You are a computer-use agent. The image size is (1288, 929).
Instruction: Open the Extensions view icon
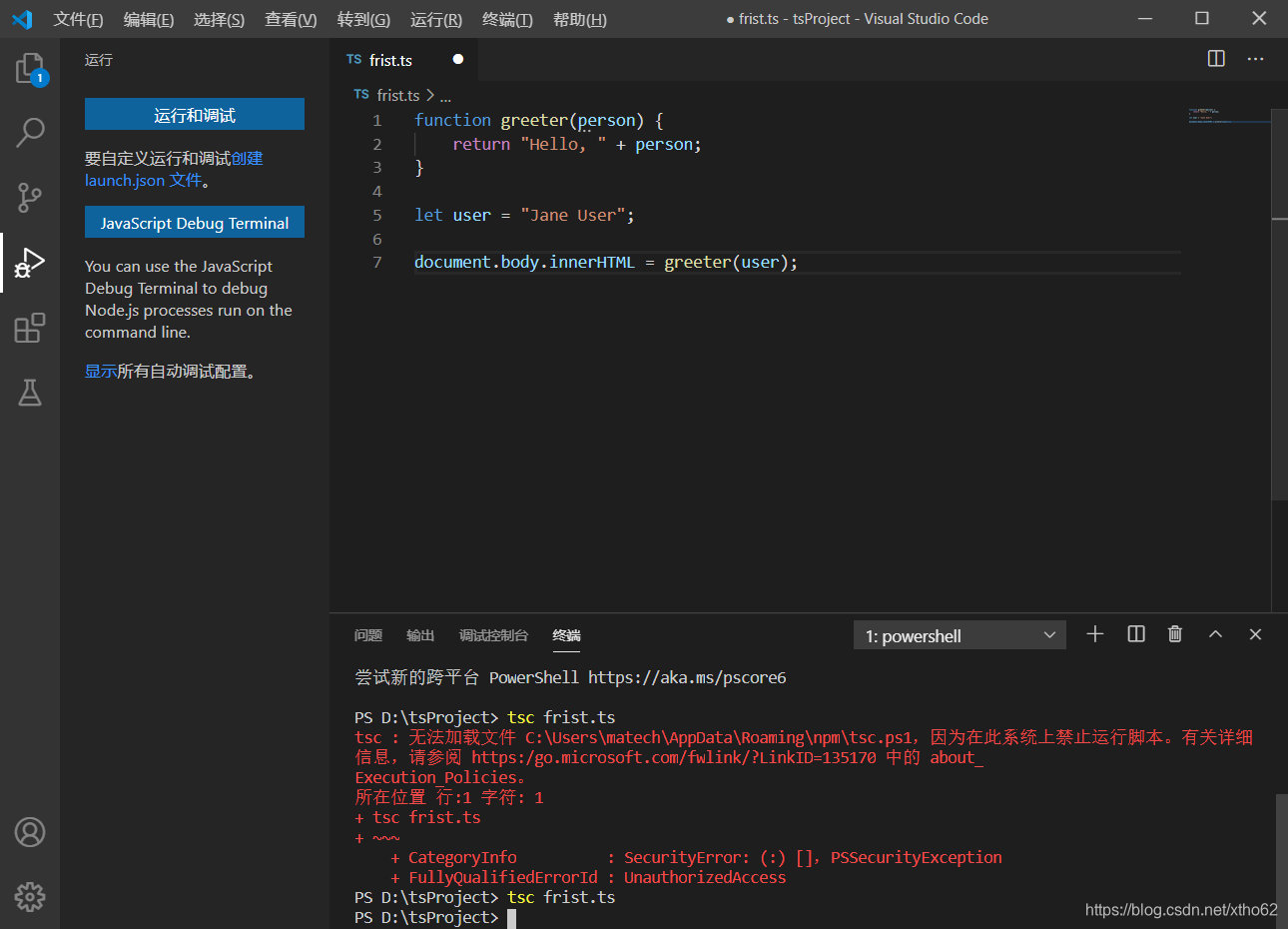click(30, 328)
